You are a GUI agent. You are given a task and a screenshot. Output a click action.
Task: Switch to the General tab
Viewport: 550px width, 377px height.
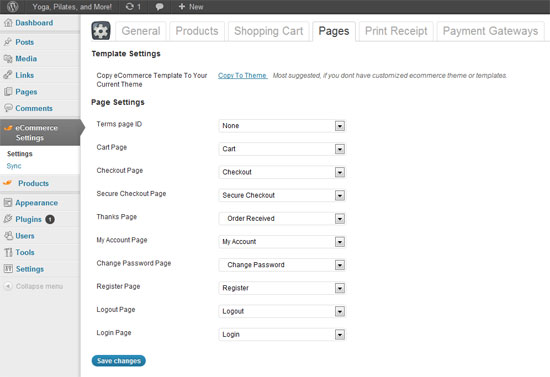(141, 31)
